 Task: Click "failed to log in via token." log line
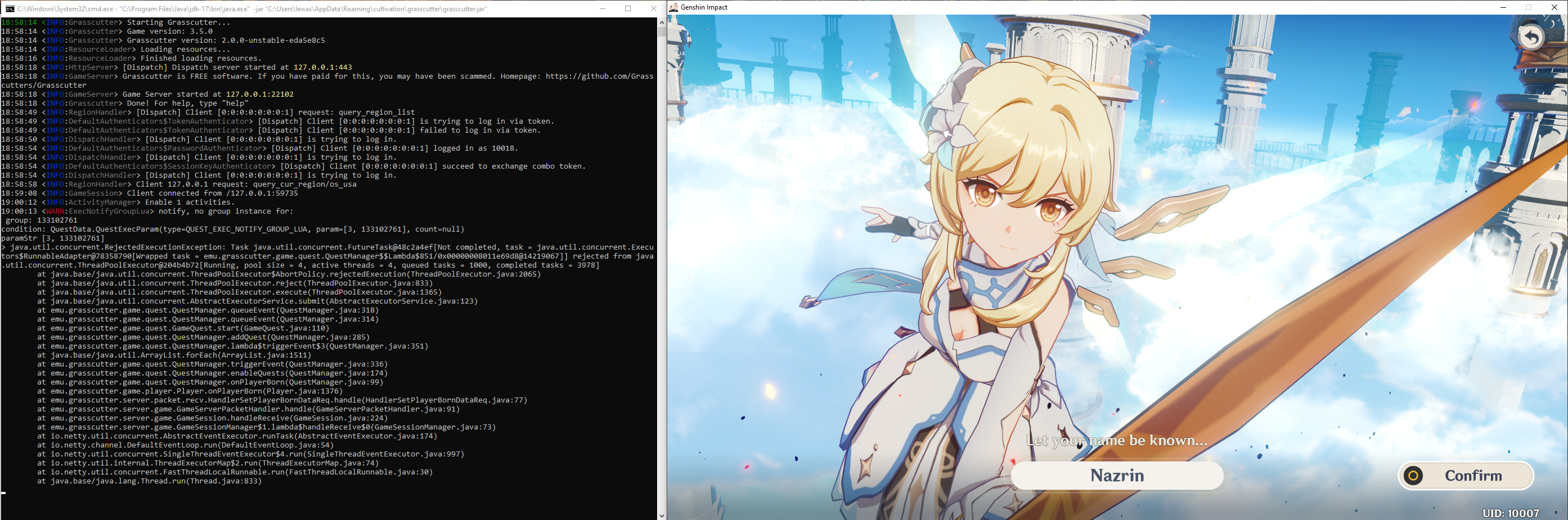pos(271,130)
